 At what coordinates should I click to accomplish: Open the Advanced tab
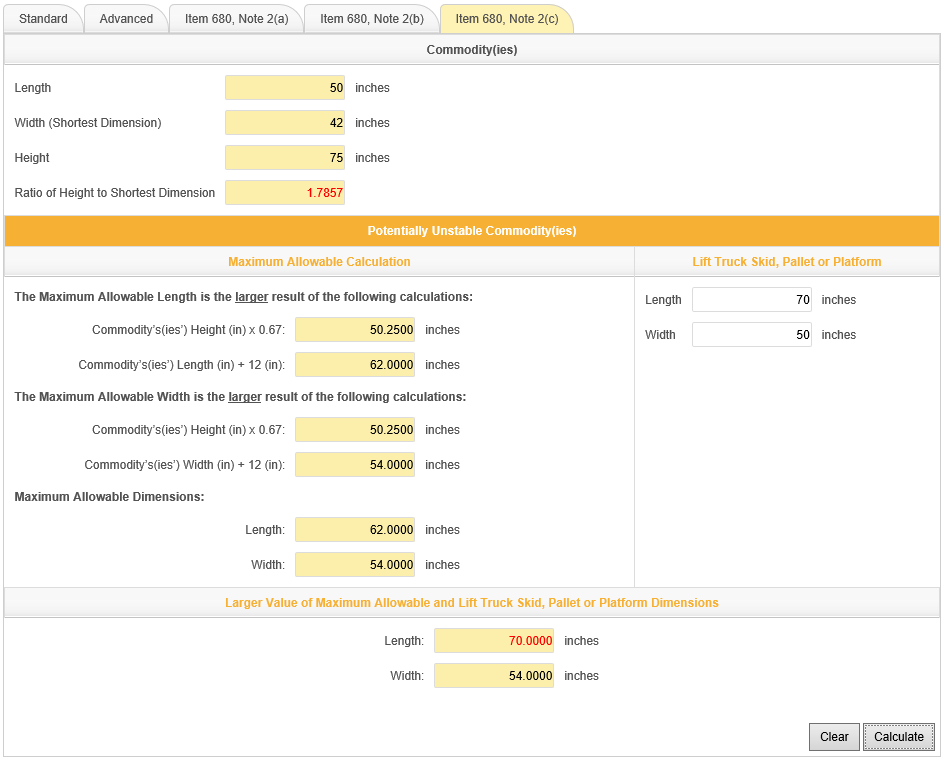pos(126,19)
